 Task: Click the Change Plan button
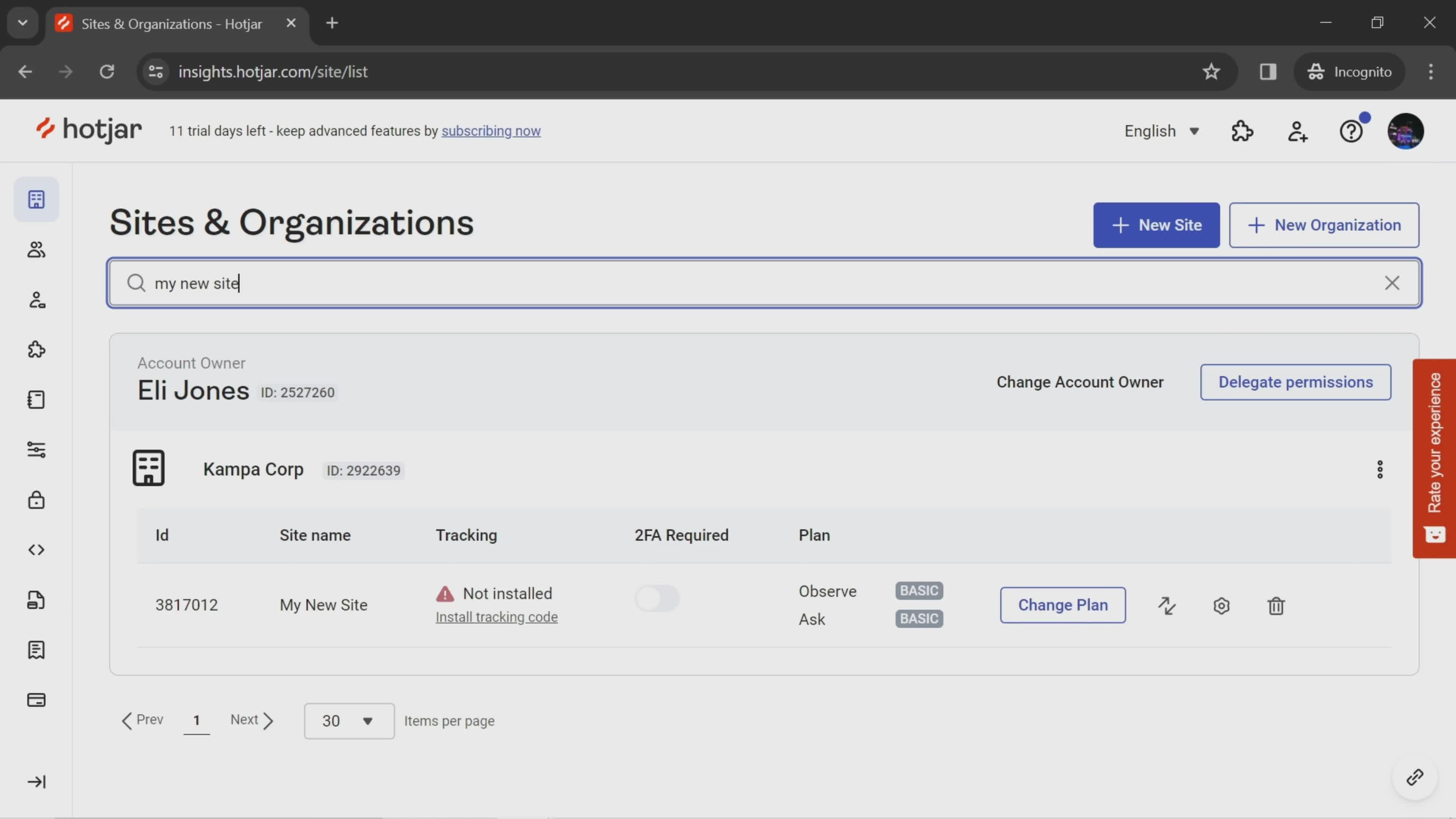[x=1062, y=606]
